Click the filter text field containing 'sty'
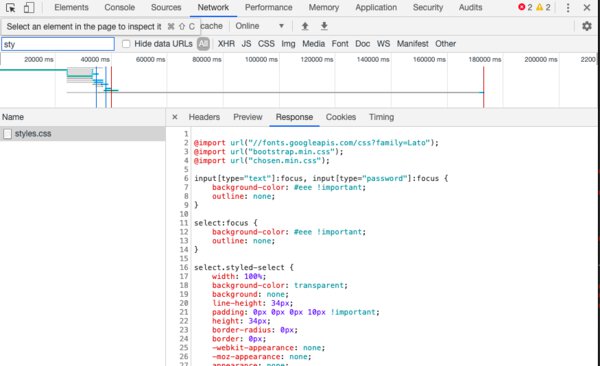The width and height of the screenshot is (600, 366). [58, 44]
